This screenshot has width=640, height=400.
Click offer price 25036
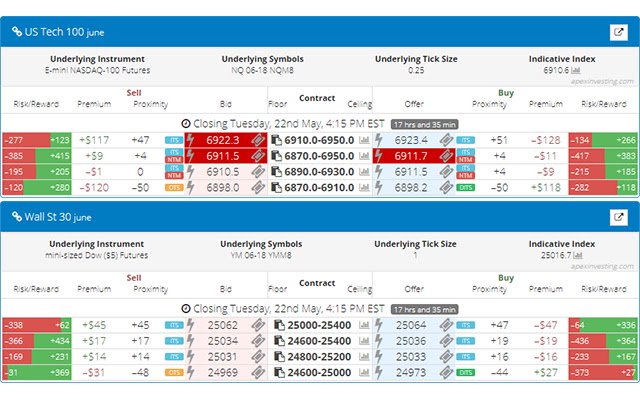click(411, 341)
